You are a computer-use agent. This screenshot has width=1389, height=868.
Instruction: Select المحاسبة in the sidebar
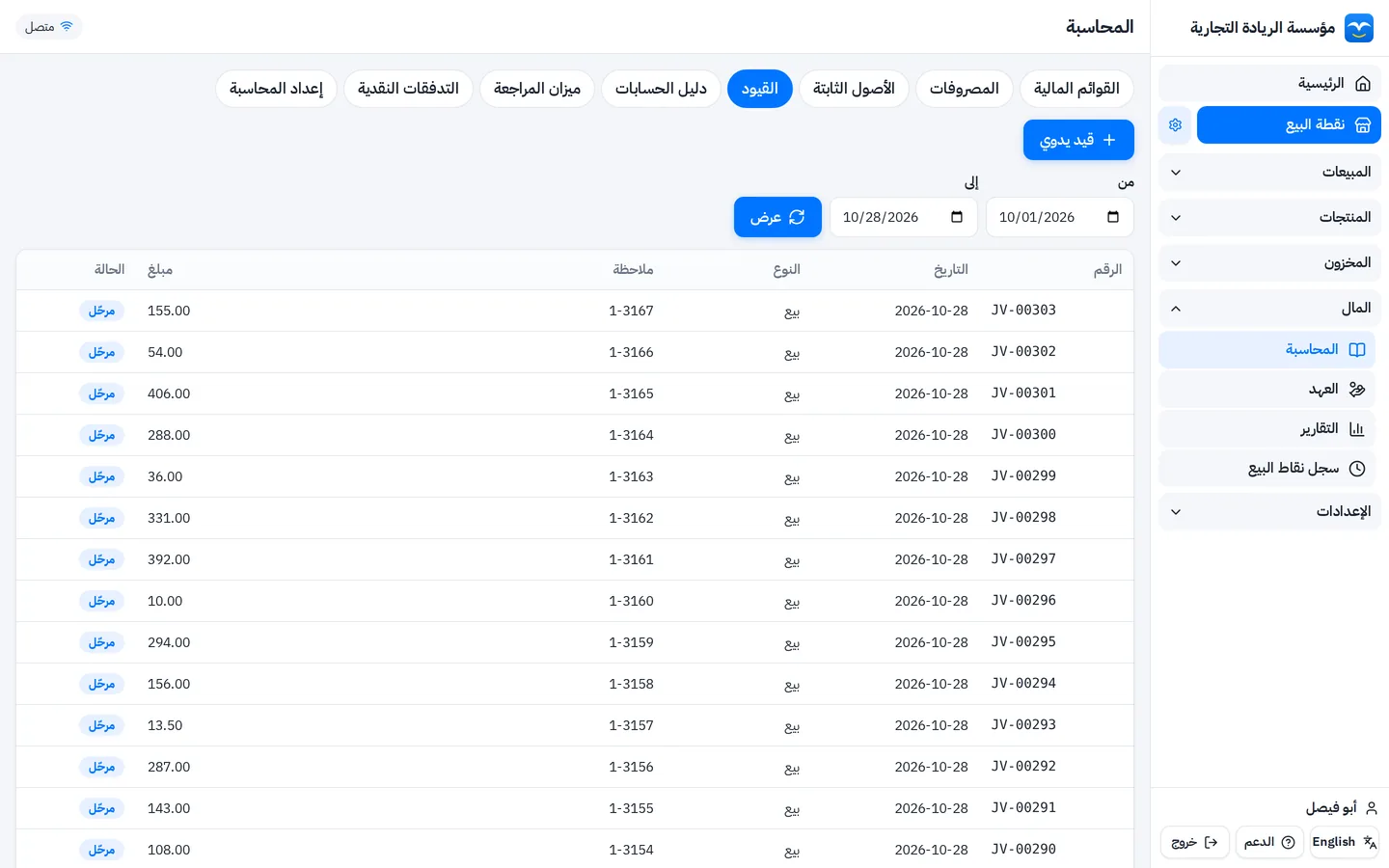point(1266,350)
